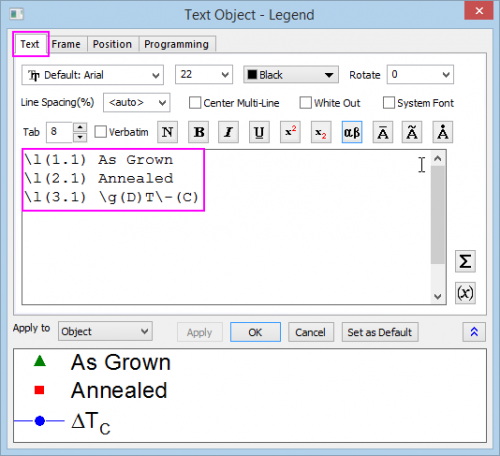
Task: Close the Text Object dialog
Action: tap(479, 11)
